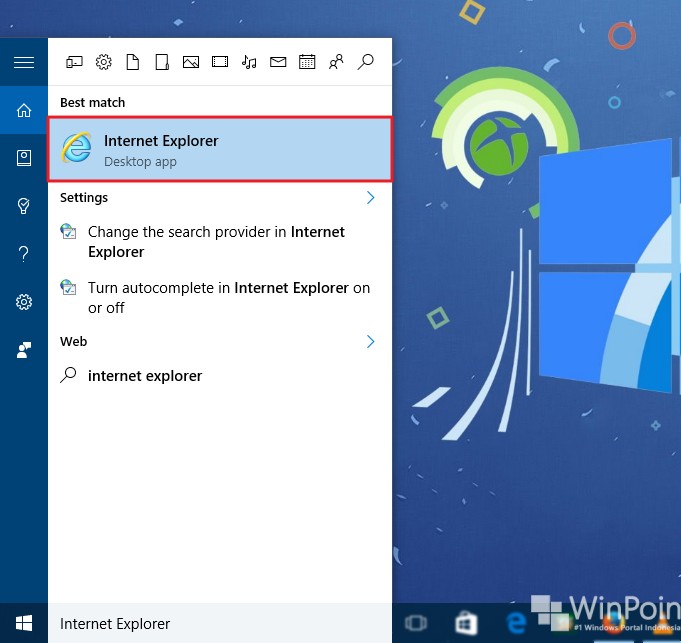Open Cortana Home in sidebar
Image resolution: width=681 pixels, height=643 pixels.
click(24, 110)
